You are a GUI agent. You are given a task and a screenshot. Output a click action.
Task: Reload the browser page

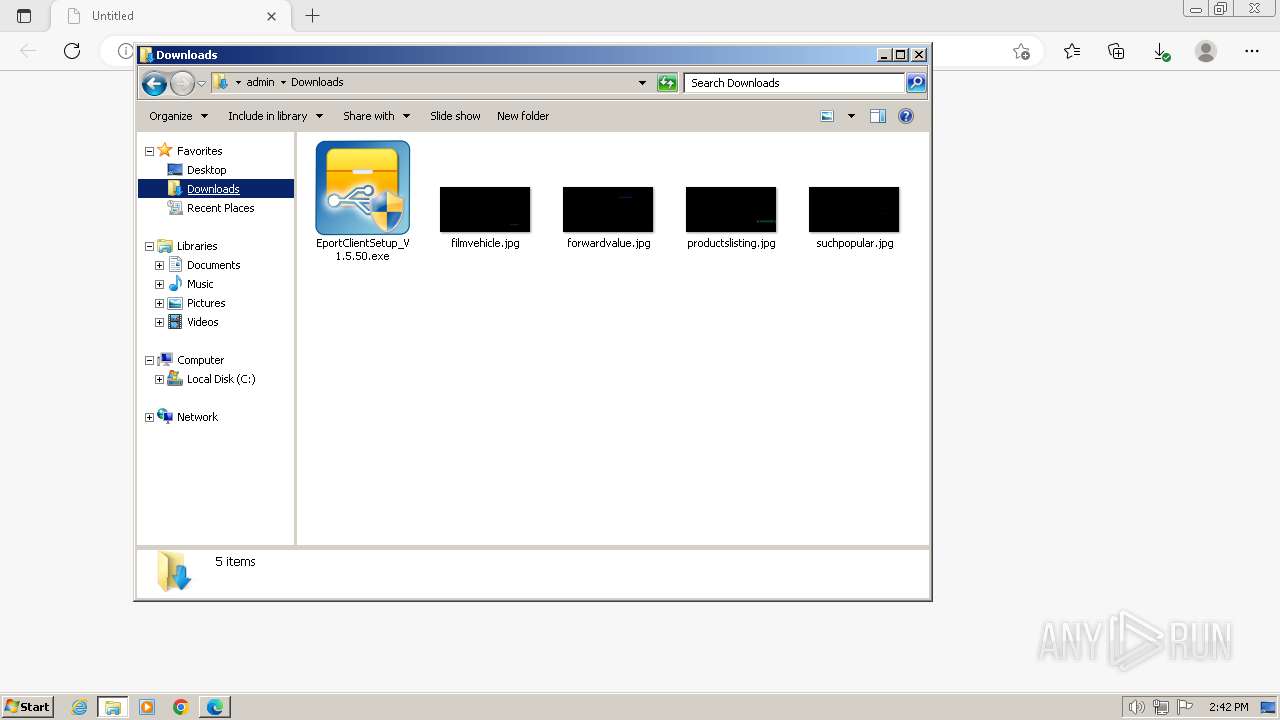click(x=72, y=51)
